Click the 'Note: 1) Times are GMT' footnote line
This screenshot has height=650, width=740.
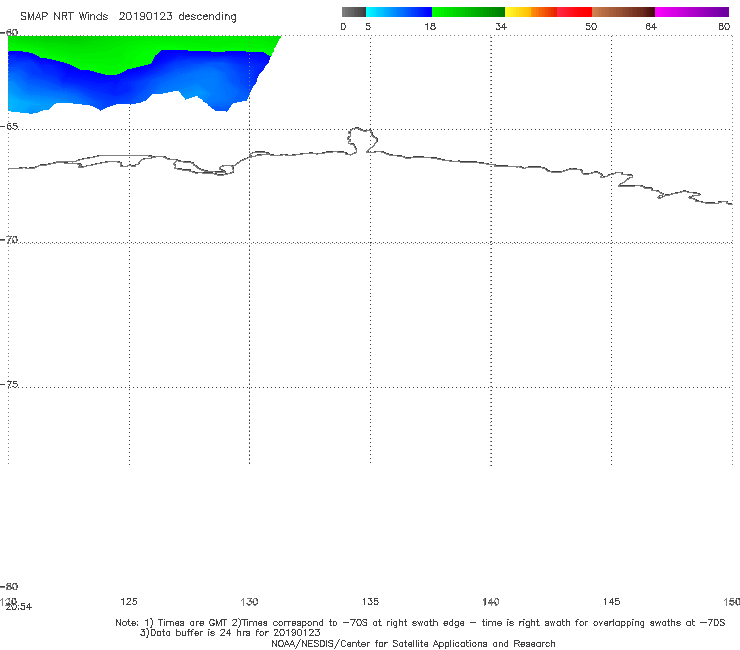[x=420, y=623]
